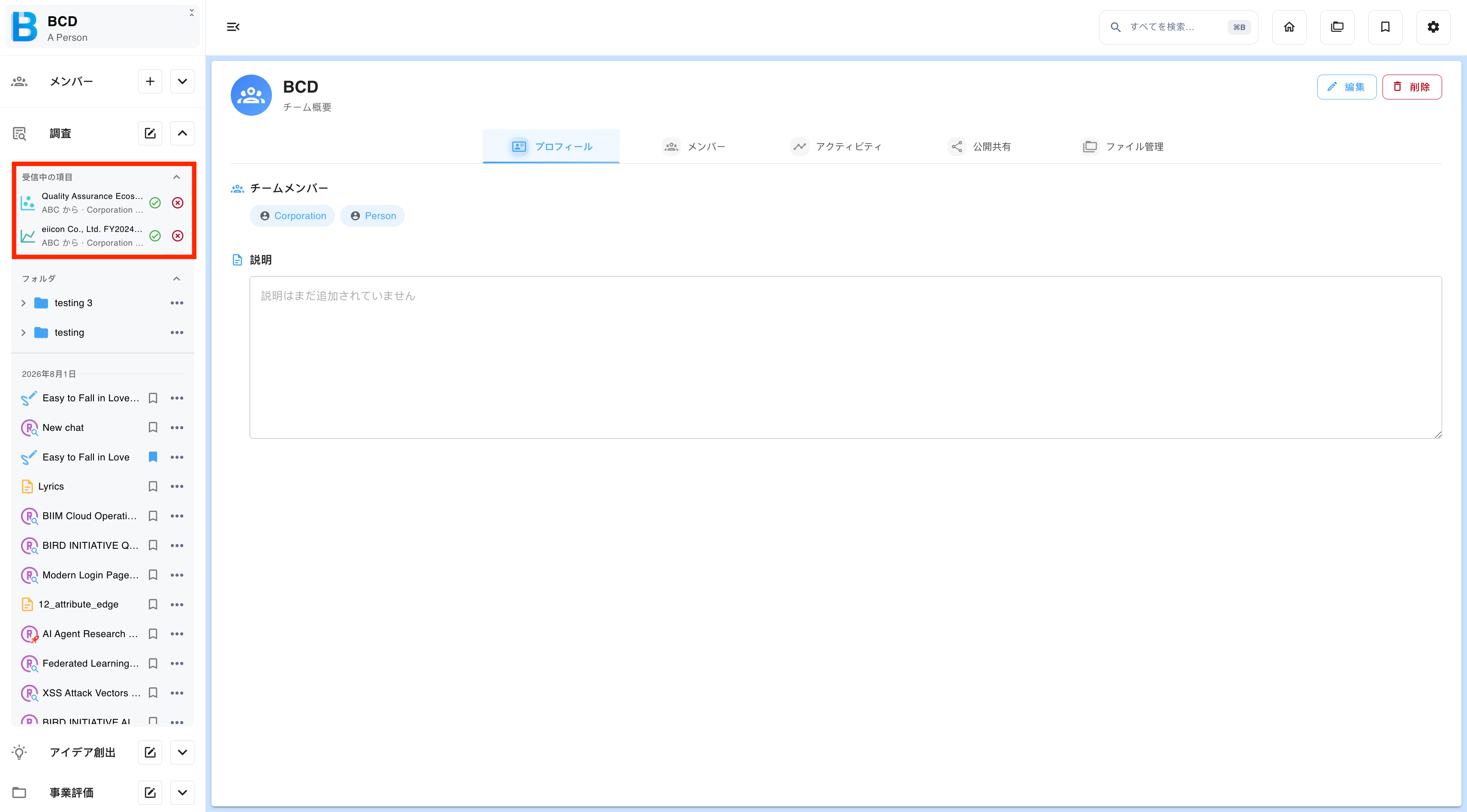Collapse the sidebar with the menu icon
The height and width of the screenshot is (812, 1467).
click(233, 27)
